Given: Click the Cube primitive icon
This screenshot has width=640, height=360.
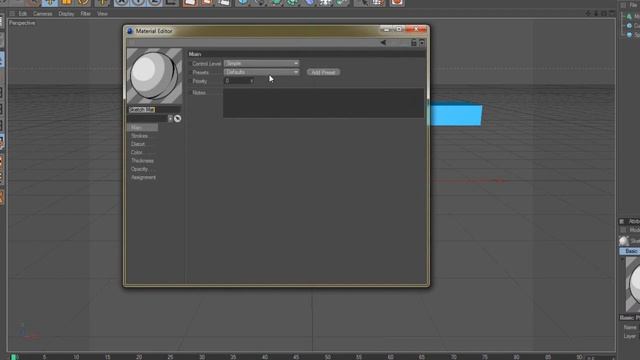Looking at the screenshot, I should coord(243,2).
